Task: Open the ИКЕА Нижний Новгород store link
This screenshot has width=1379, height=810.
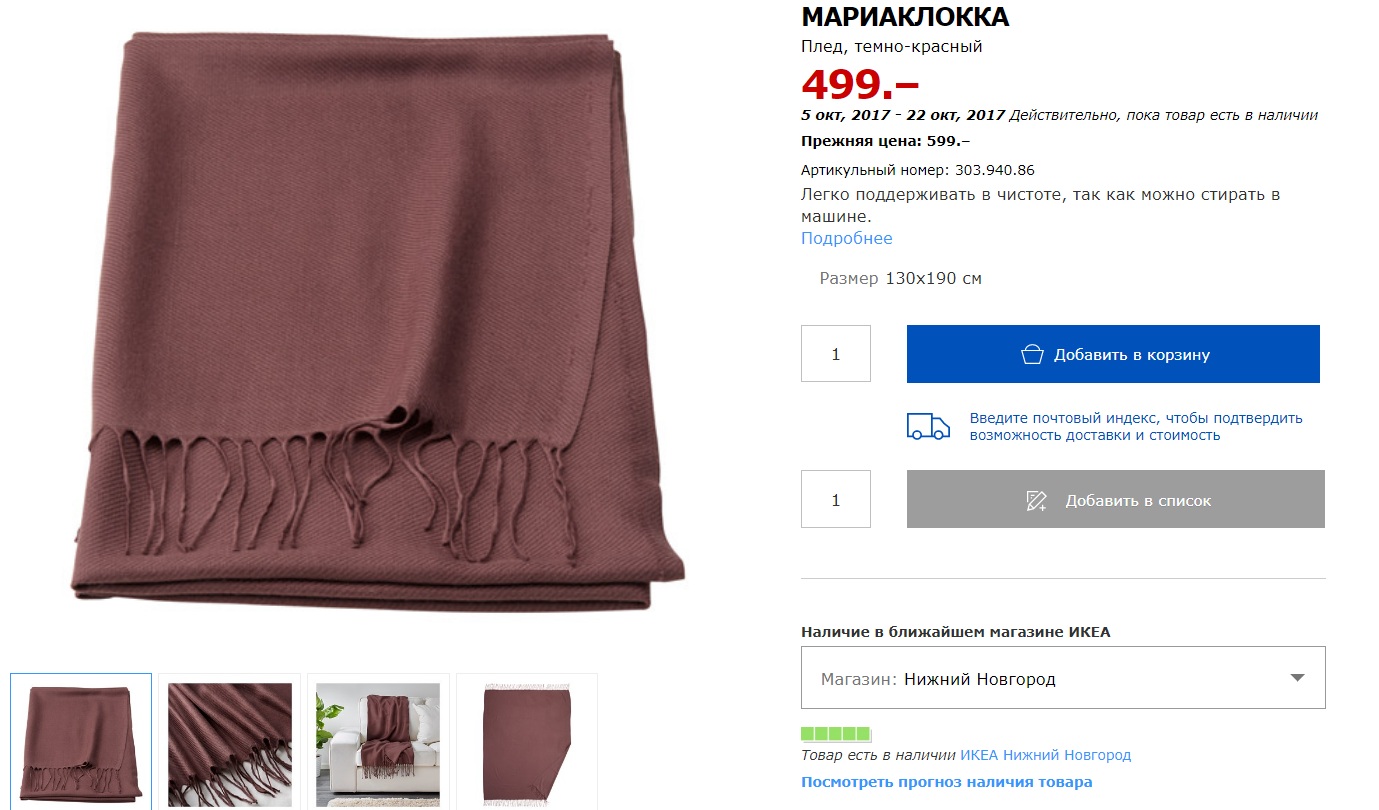Action: coord(1045,755)
